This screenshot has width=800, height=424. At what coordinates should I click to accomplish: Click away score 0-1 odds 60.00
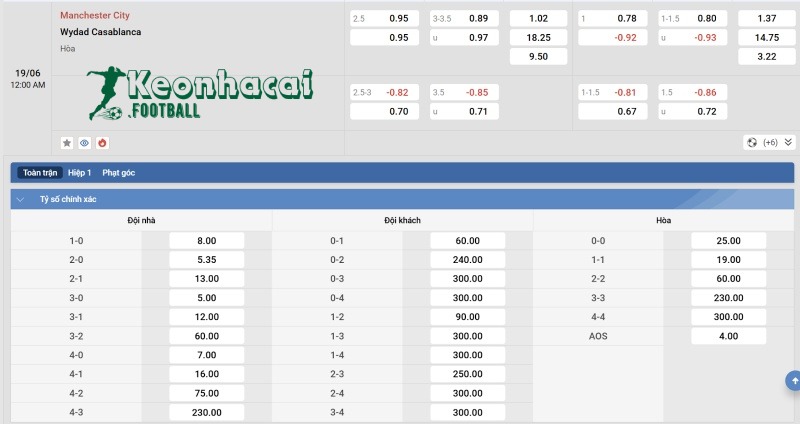point(468,240)
